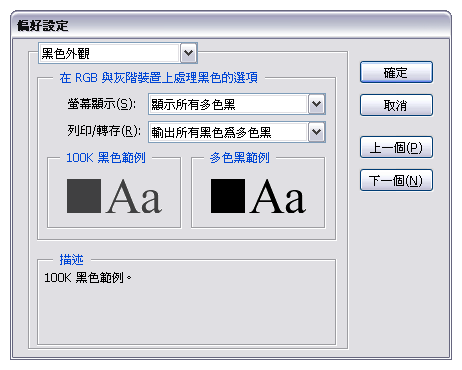Click the 多色黑範例 group title
The width and height of the screenshot is (462, 370).
pos(240,158)
